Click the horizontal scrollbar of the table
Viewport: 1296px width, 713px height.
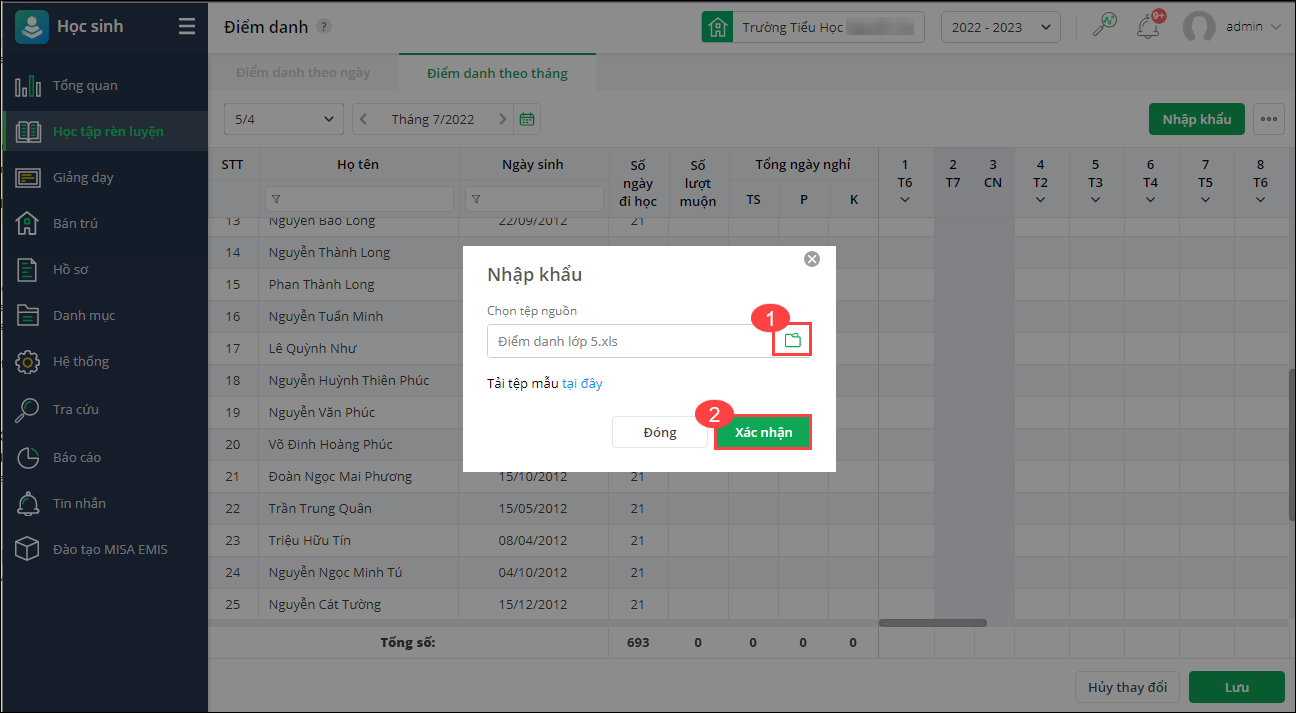pos(932,623)
